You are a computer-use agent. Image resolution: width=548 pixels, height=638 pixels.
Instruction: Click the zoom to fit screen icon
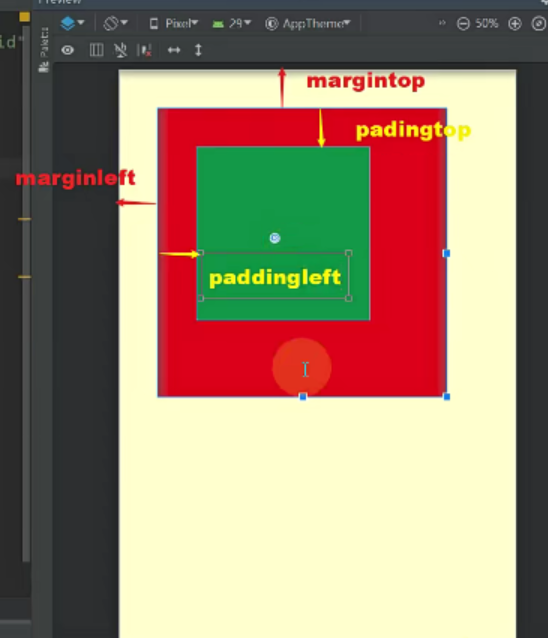pyautogui.click(x=539, y=24)
